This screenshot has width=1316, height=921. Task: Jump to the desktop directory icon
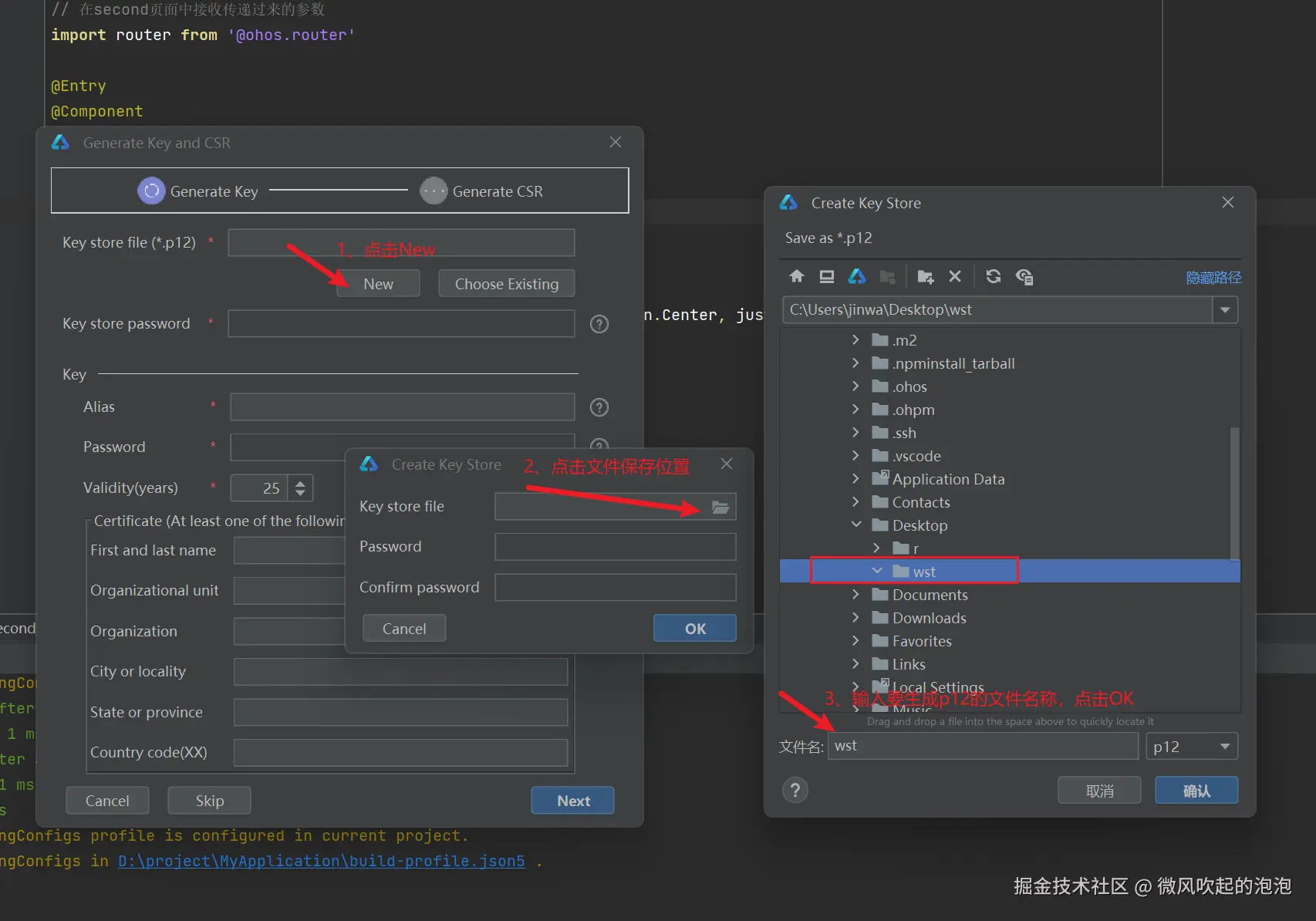[827, 277]
